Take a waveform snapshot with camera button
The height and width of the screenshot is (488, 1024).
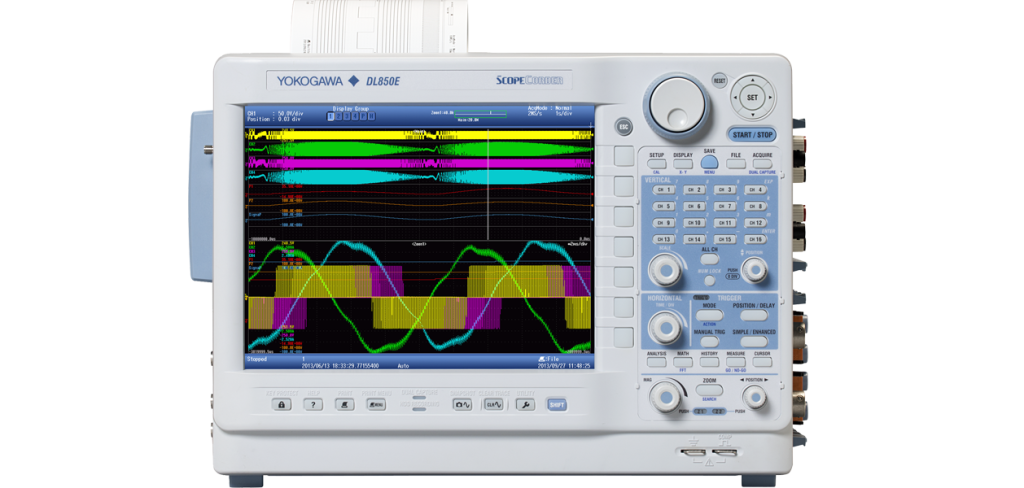[462, 404]
